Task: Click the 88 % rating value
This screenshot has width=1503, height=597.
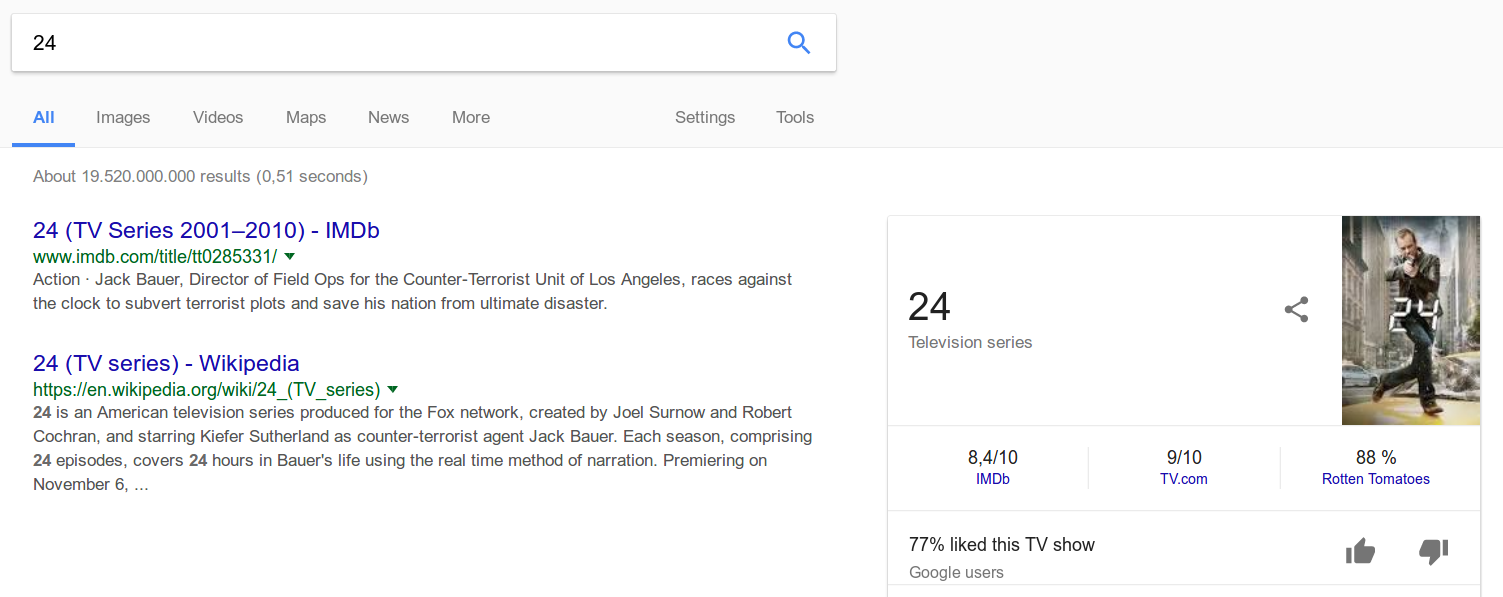Action: 1376,457
